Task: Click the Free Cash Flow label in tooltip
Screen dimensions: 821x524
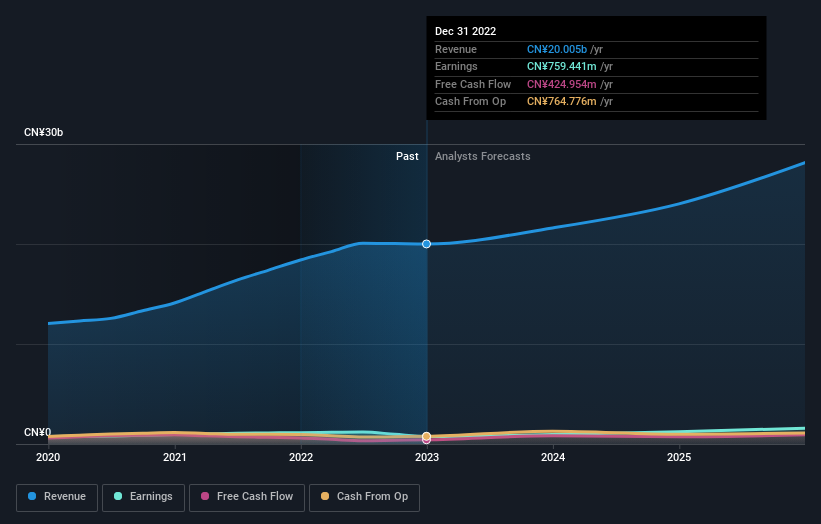Action: tap(473, 84)
